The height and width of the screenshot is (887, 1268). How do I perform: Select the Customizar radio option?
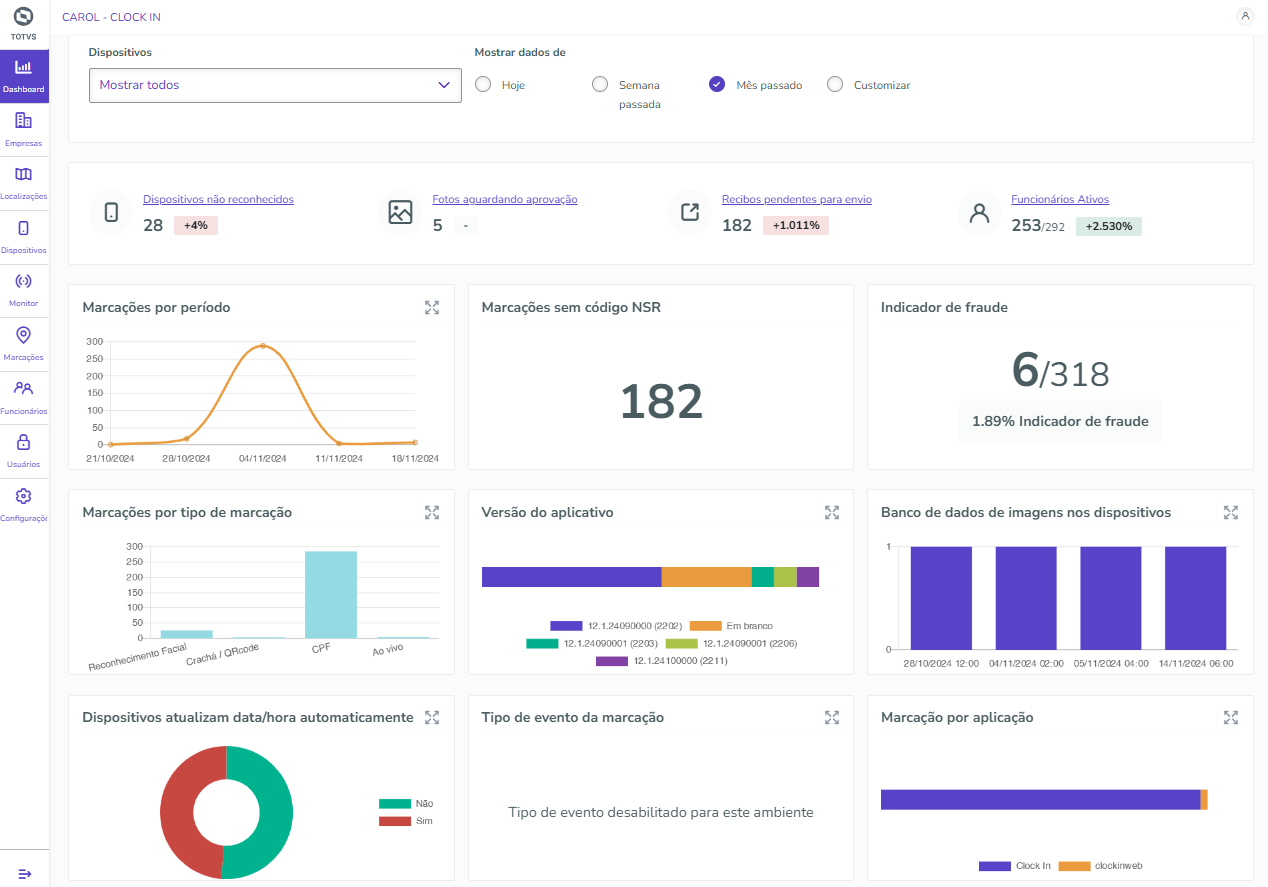pos(835,84)
